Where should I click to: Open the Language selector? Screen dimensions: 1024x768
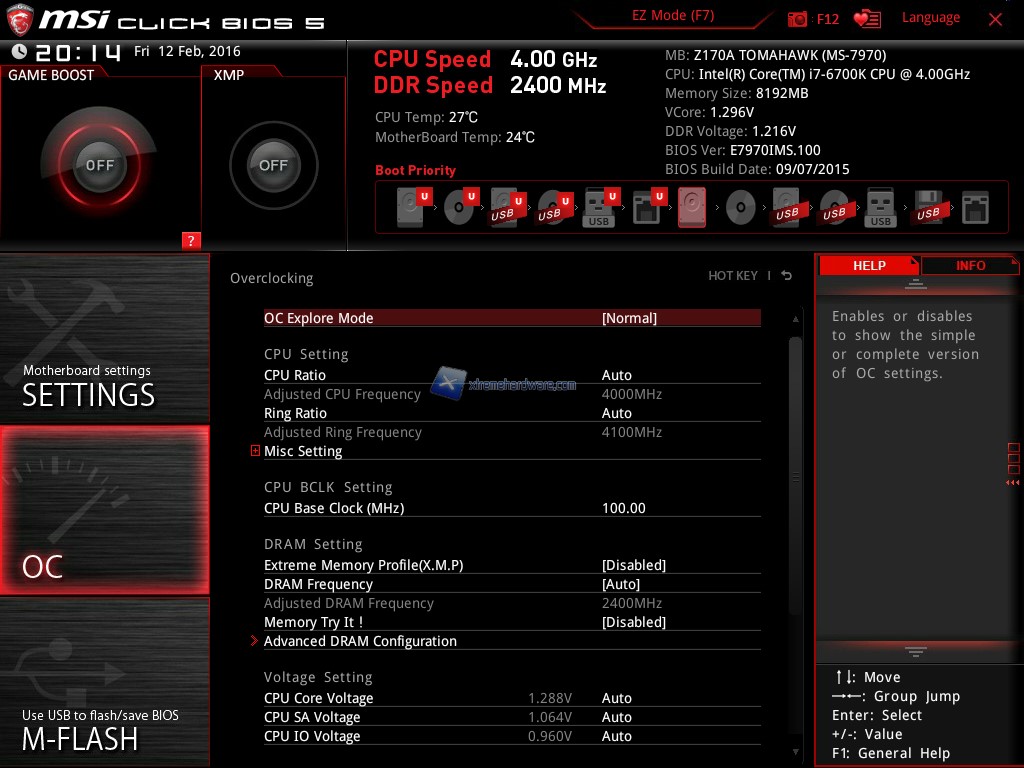click(930, 18)
